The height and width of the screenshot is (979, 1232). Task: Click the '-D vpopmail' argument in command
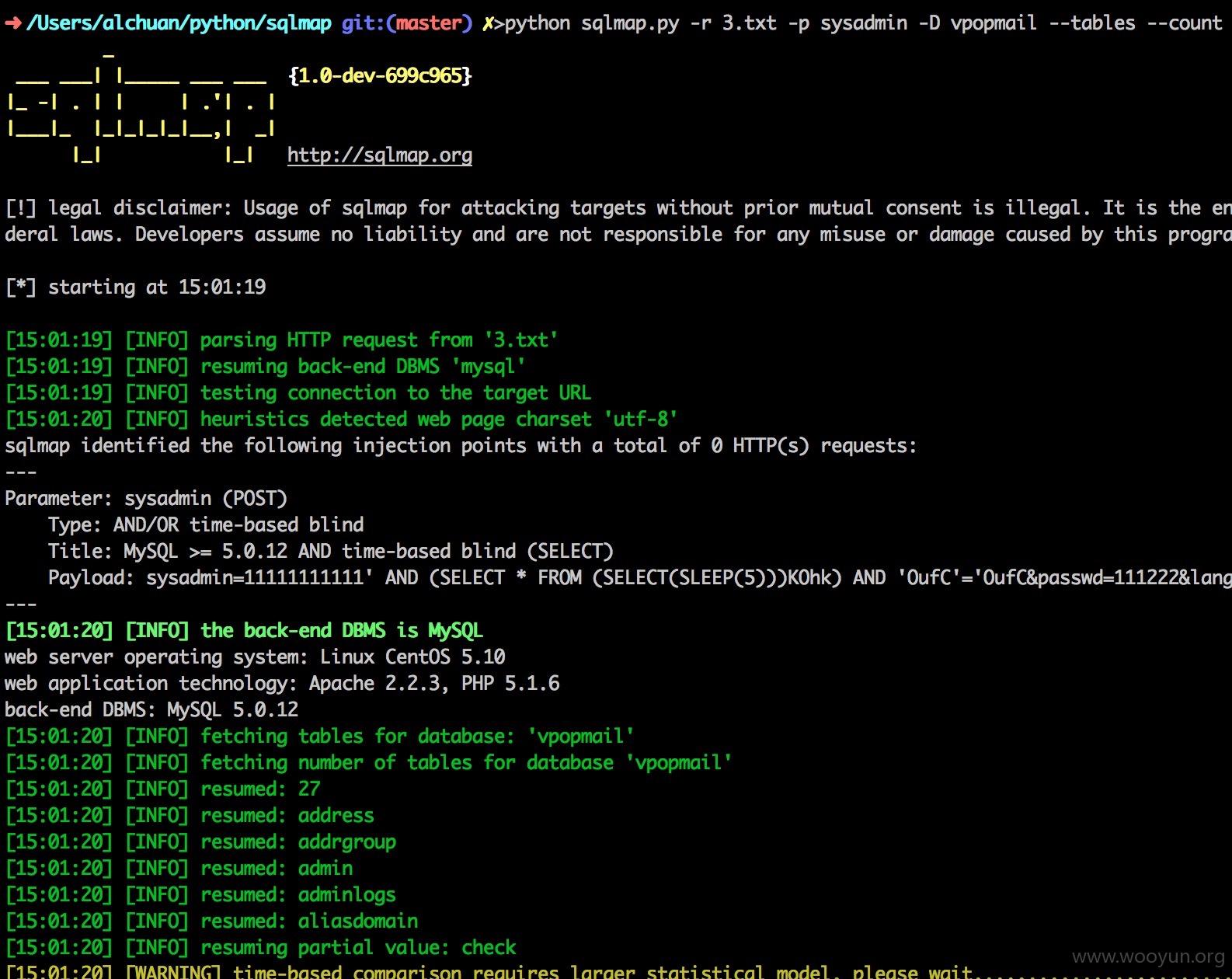(977, 23)
